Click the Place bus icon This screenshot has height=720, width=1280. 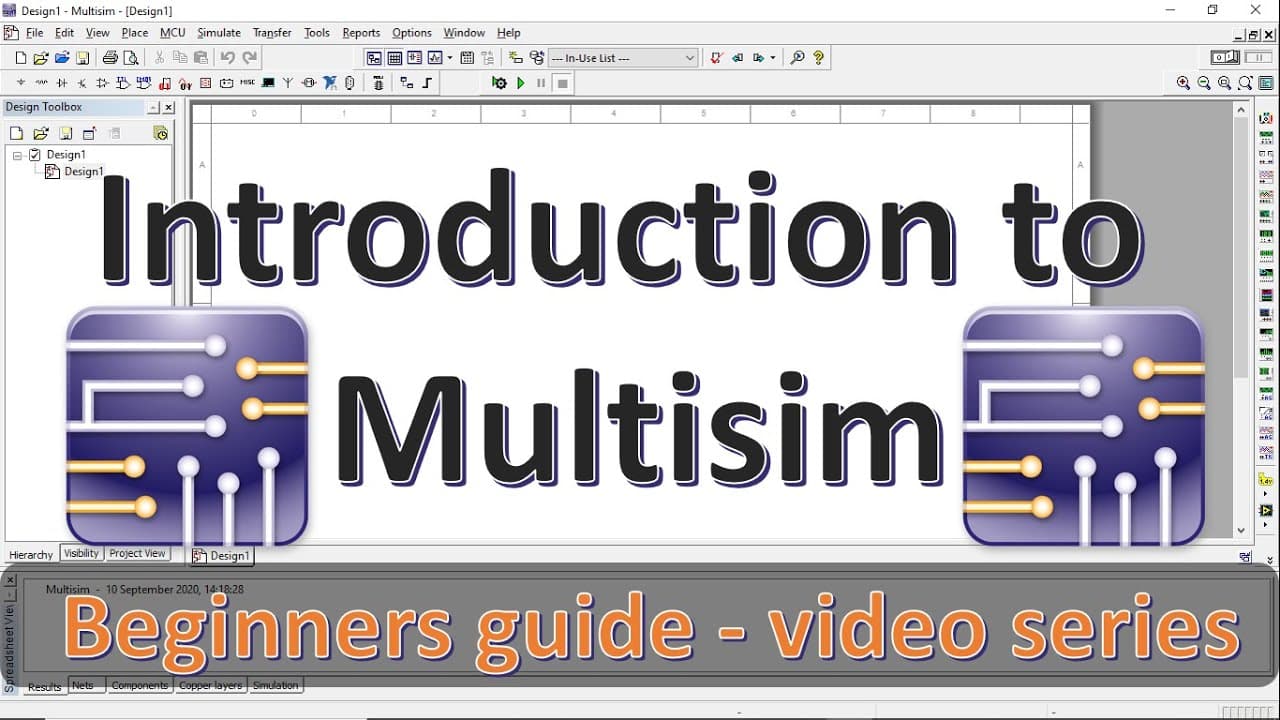[427, 83]
